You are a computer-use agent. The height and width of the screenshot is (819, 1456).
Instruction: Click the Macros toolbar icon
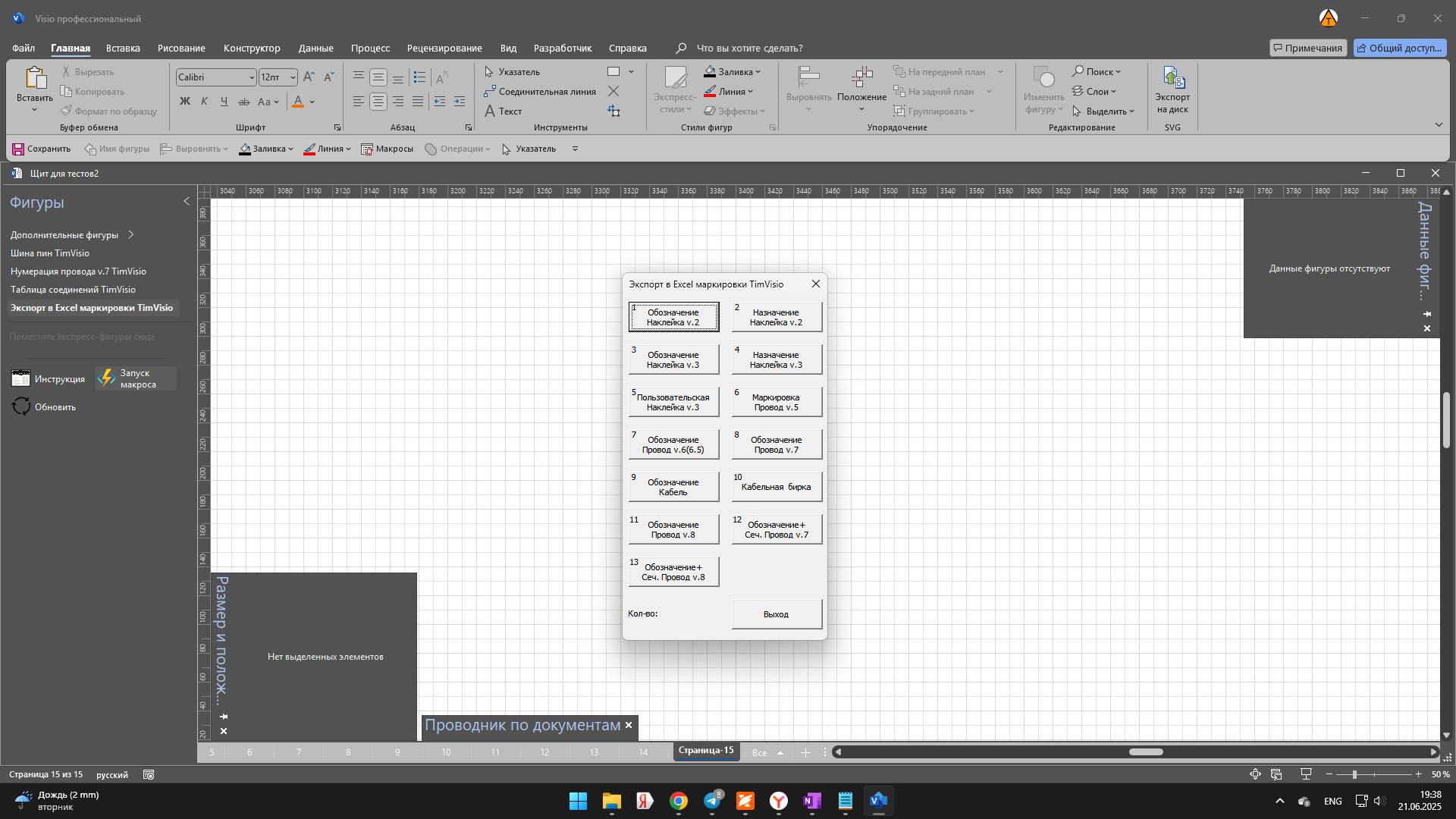click(x=368, y=149)
